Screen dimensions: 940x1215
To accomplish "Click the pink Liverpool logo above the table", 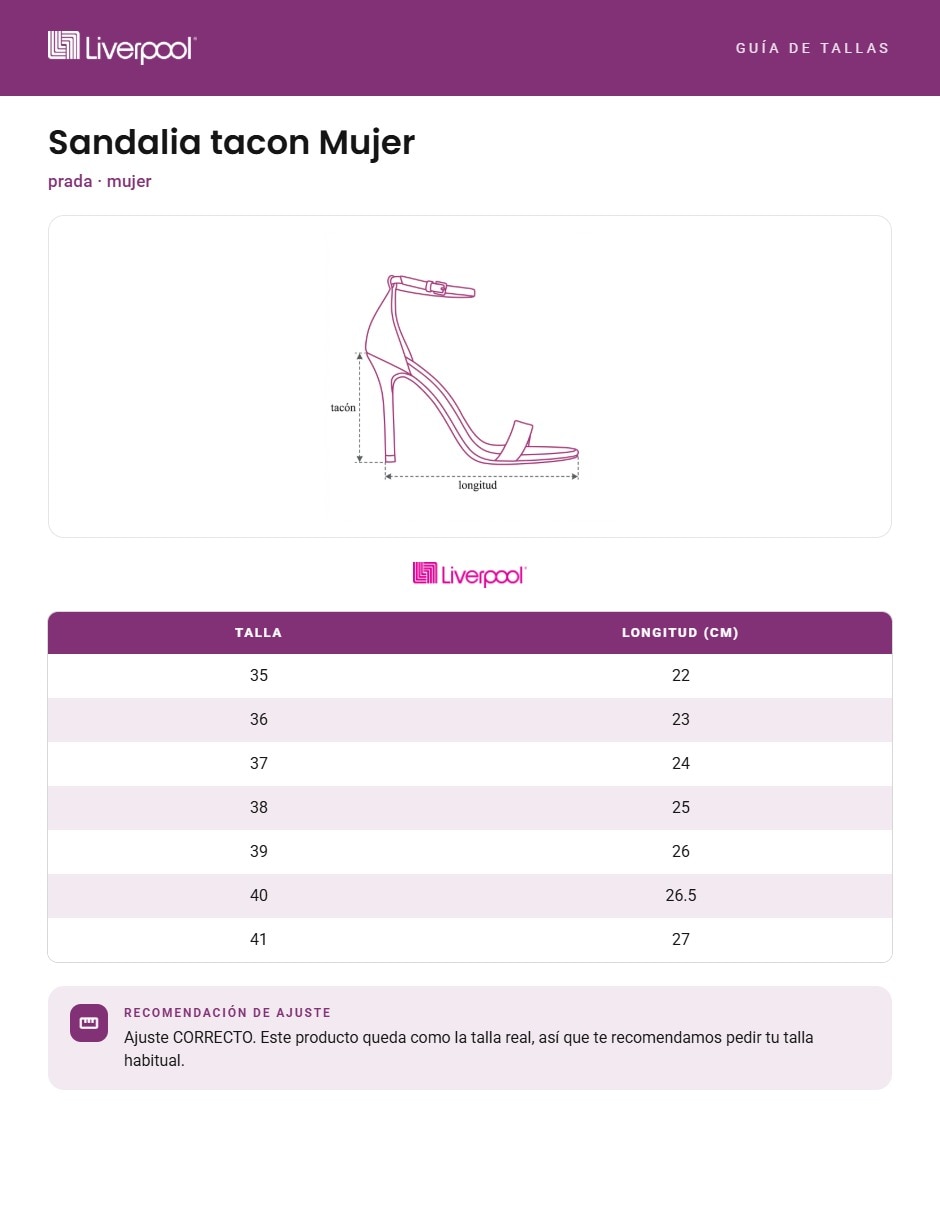I will [469, 574].
